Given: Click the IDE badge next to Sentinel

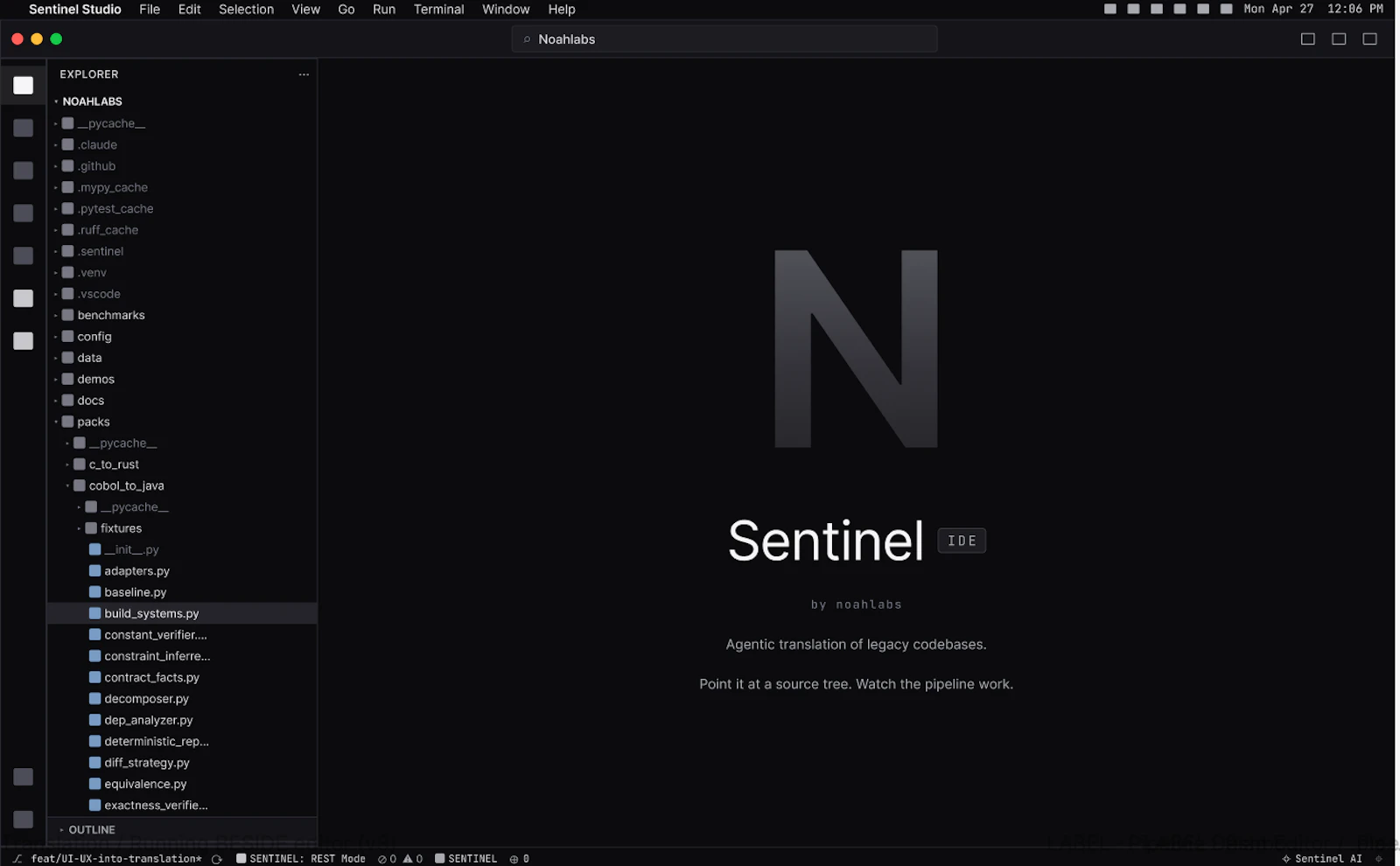Looking at the screenshot, I should [x=962, y=541].
